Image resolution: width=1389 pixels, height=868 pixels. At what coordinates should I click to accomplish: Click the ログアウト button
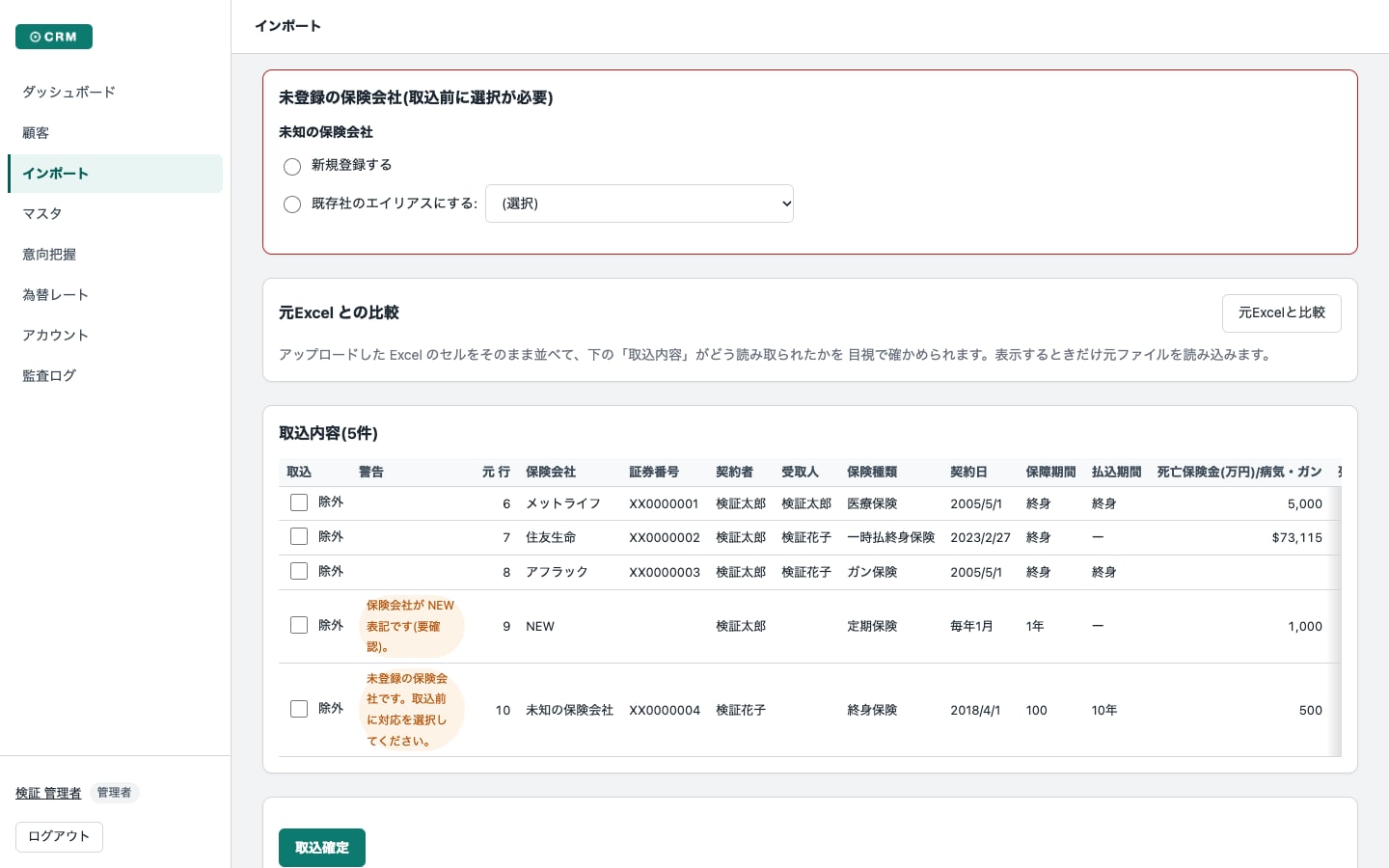59,836
